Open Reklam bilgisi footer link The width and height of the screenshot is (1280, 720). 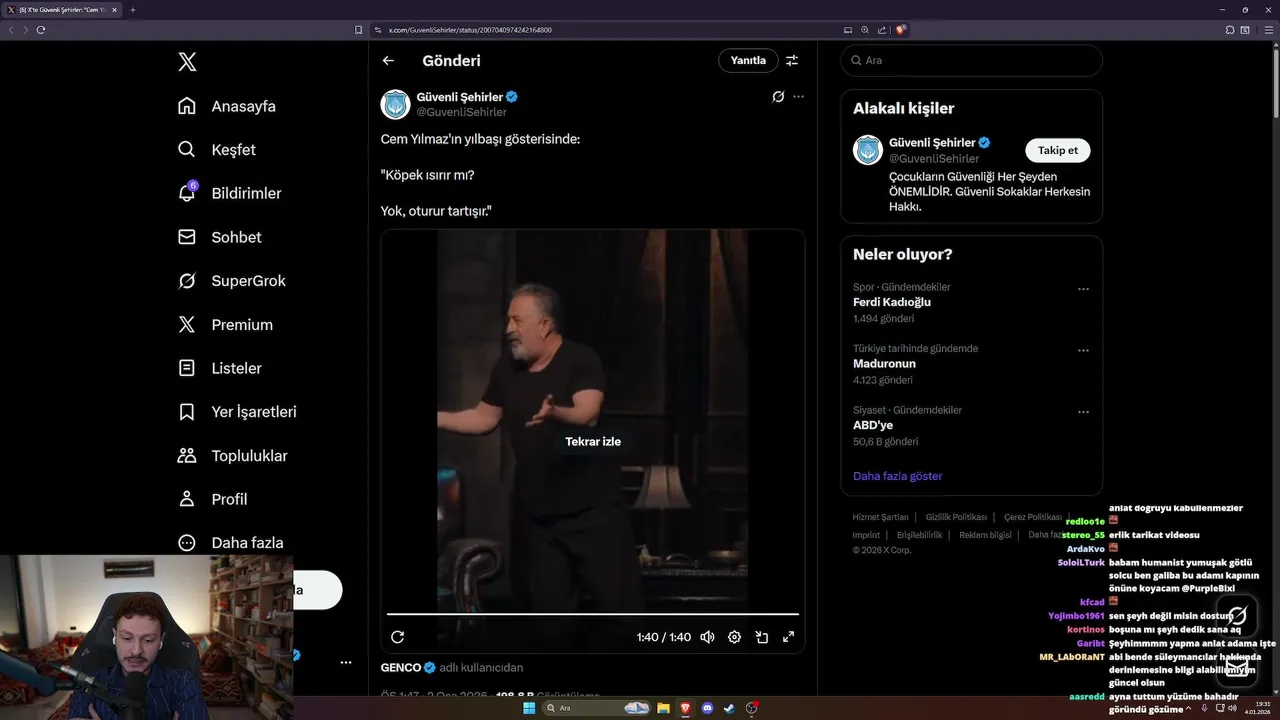tap(985, 535)
